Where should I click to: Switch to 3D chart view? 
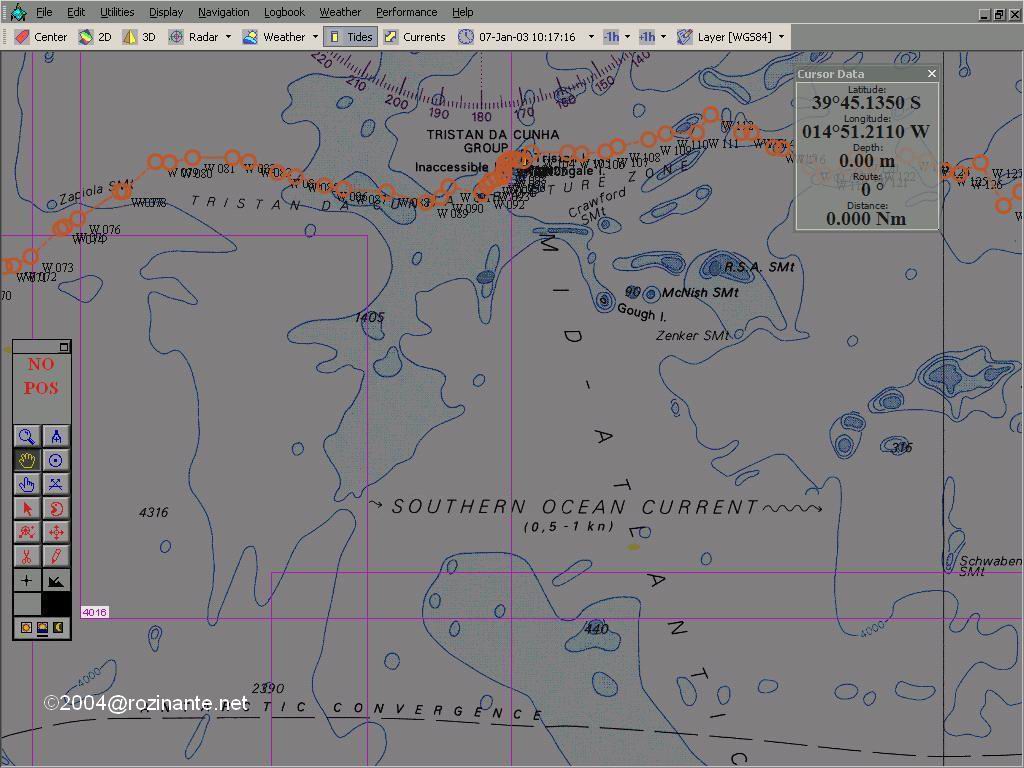click(x=140, y=37)
